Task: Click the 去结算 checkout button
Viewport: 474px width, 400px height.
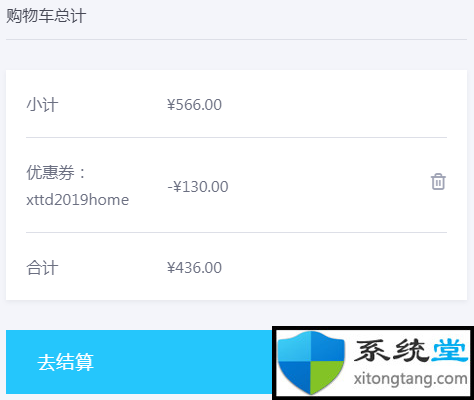Action: coord(139,362)
